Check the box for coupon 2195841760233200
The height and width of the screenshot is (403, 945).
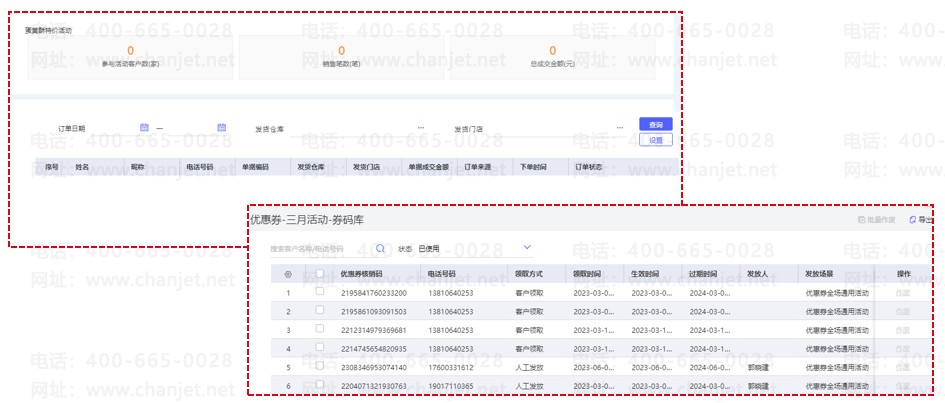click(x=320, y=291)
